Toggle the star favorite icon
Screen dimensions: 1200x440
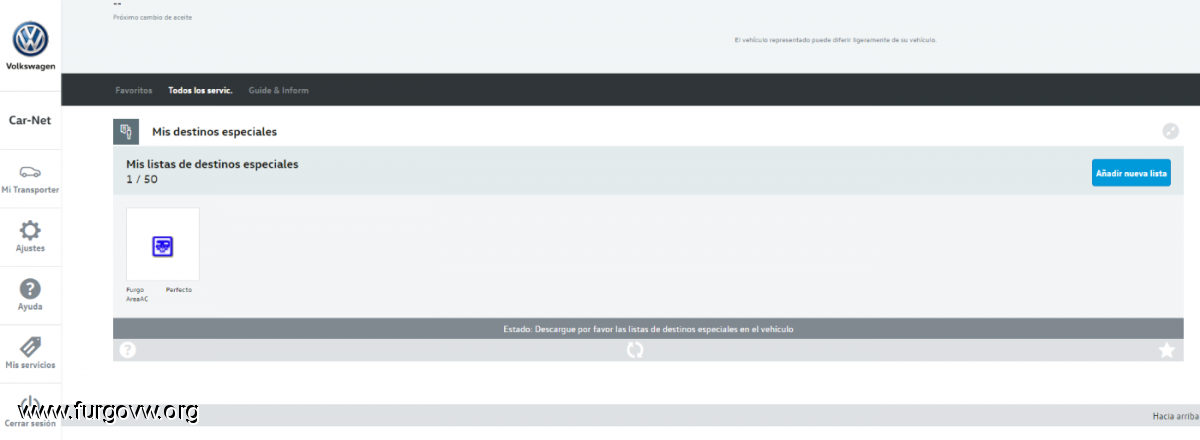1166,350
